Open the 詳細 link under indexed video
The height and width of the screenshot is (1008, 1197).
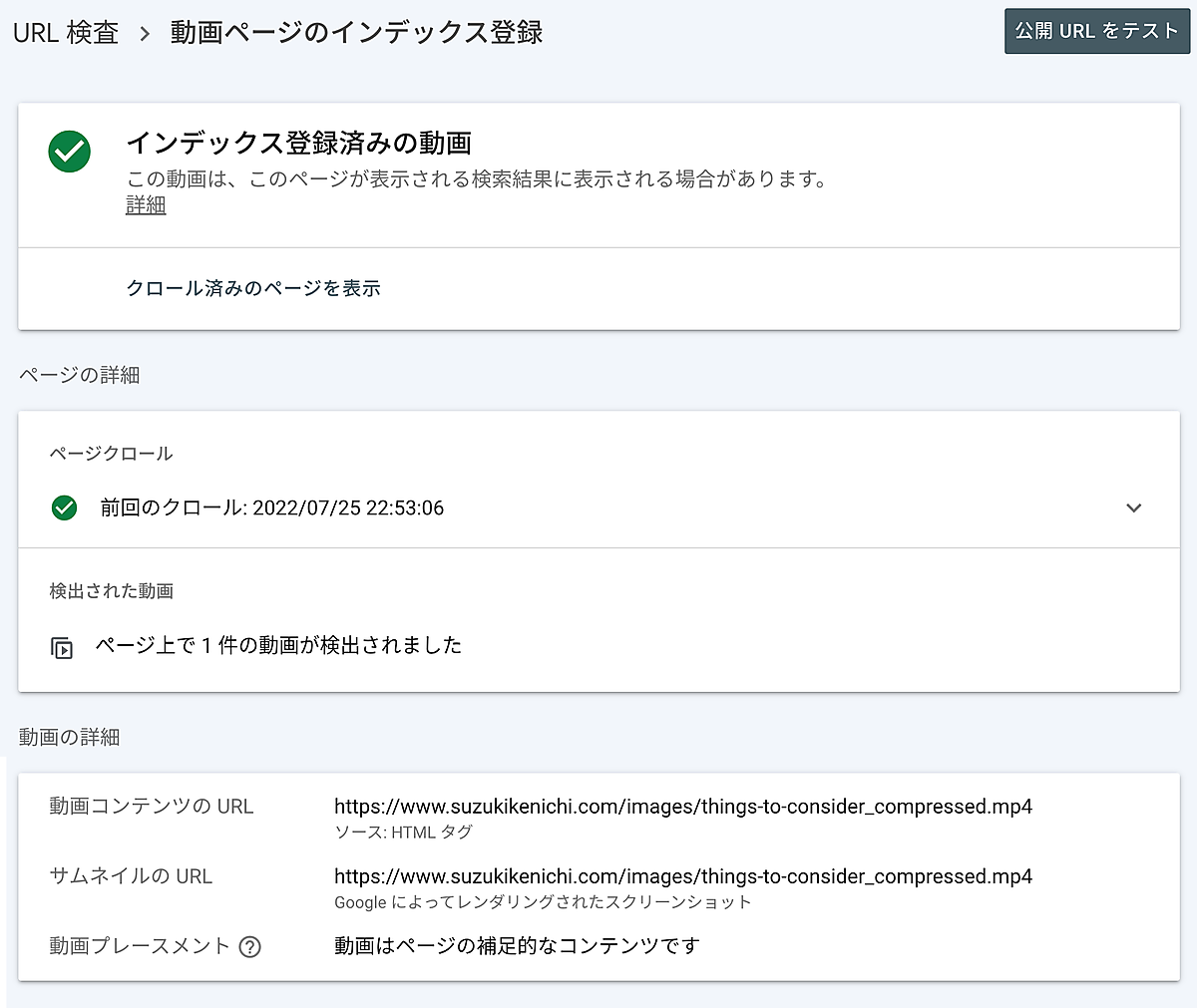coord(146,205)
